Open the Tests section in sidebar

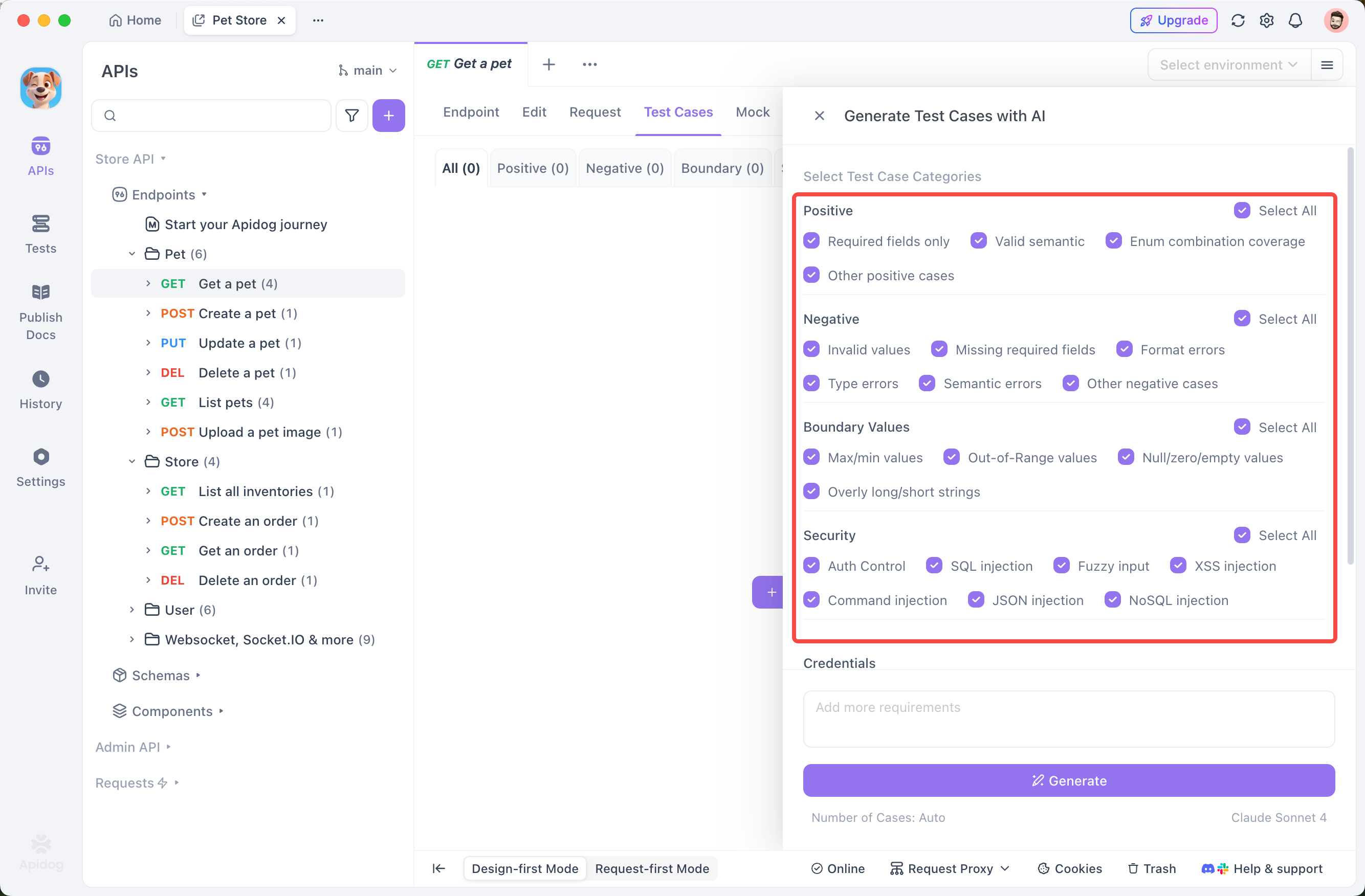click(x=40, y=233)
